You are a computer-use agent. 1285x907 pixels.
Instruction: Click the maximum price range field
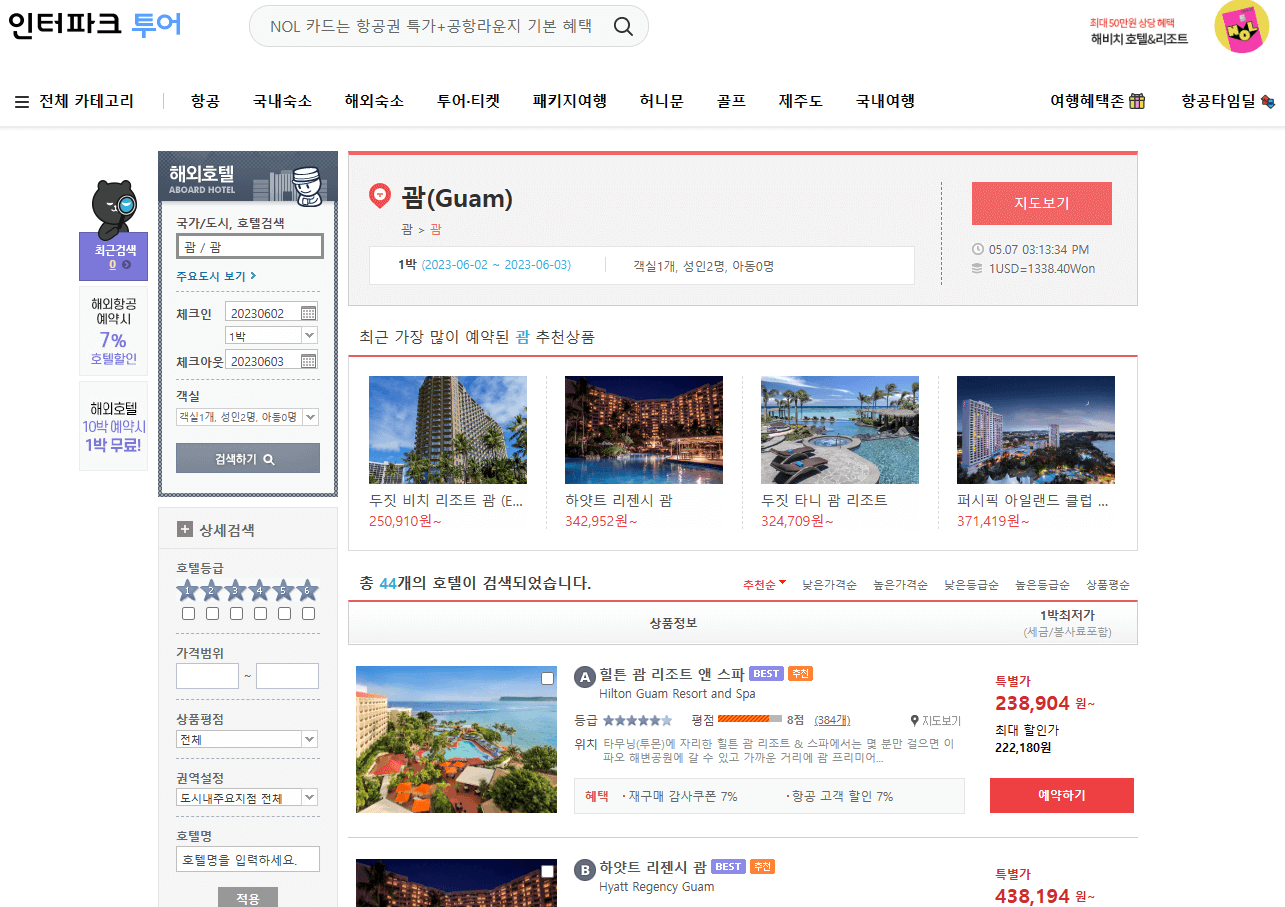point(287,676)
